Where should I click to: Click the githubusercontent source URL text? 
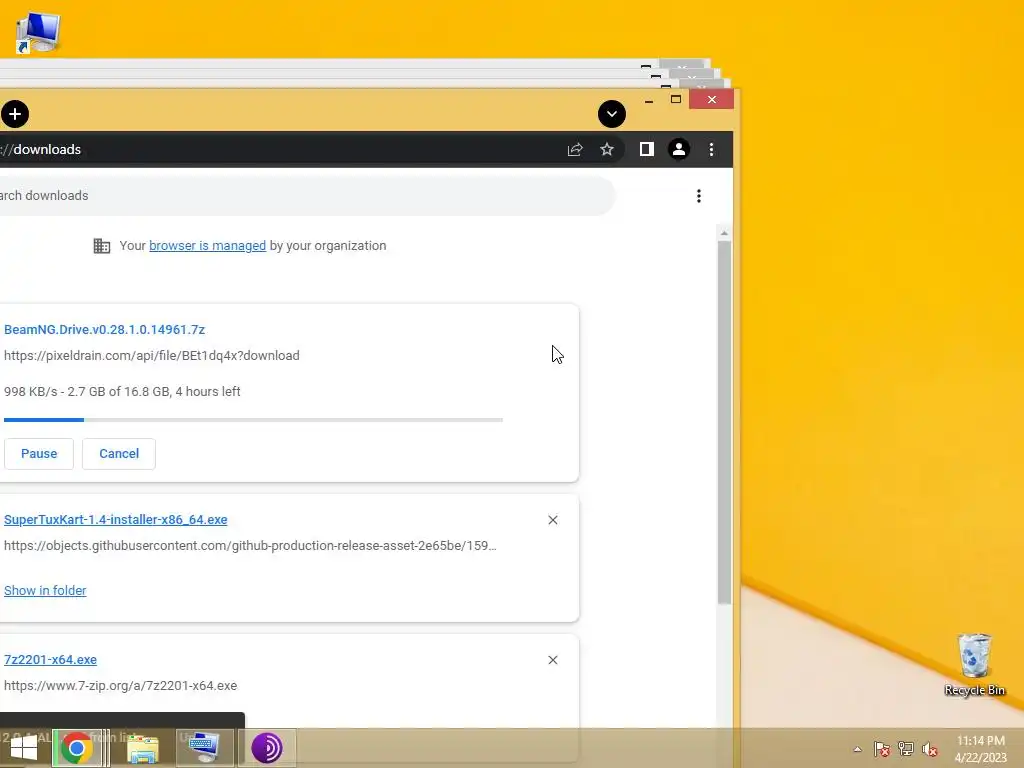[x=250, y=545]
